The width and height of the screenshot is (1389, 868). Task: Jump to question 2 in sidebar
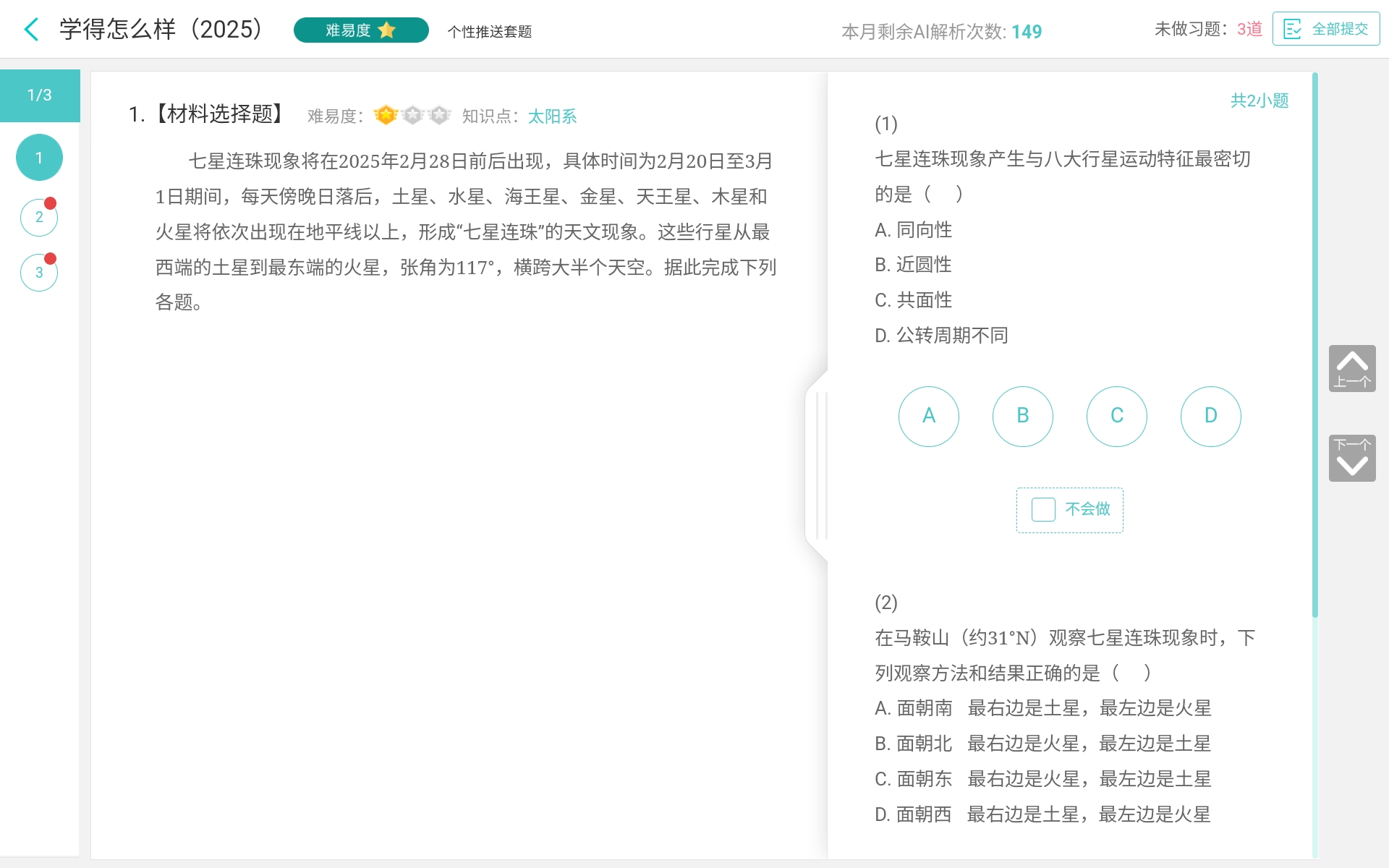tap(39, 217)
